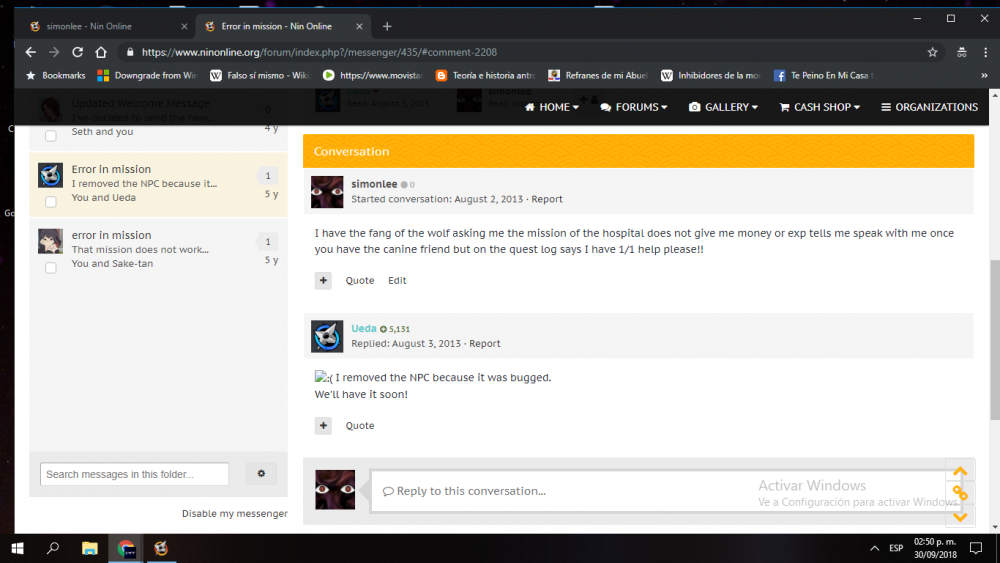1000x563 pixels.
Task: Check the box for Sake-tan conversation
Action: 51,268
